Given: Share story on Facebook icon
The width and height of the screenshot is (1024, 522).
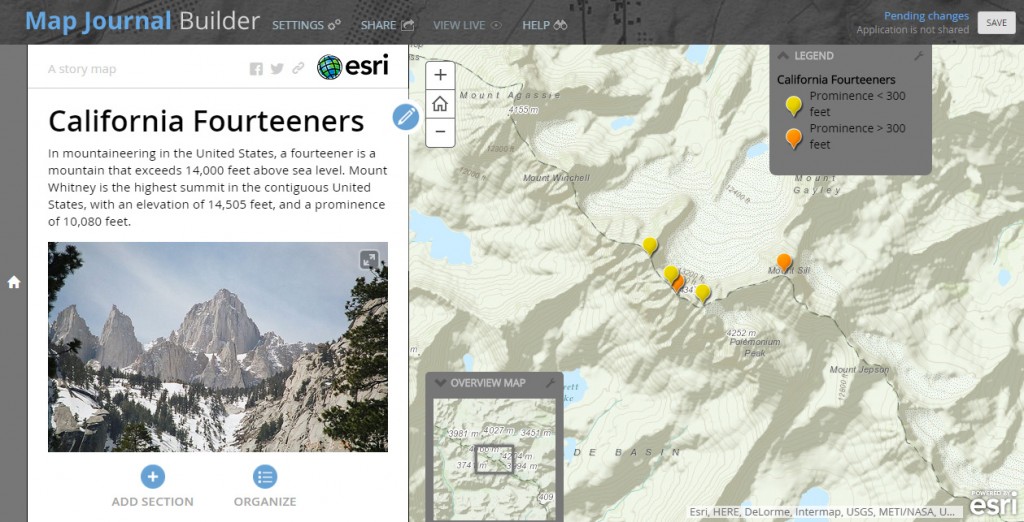Looking at the screenshot, I should [x=256, y=69].
